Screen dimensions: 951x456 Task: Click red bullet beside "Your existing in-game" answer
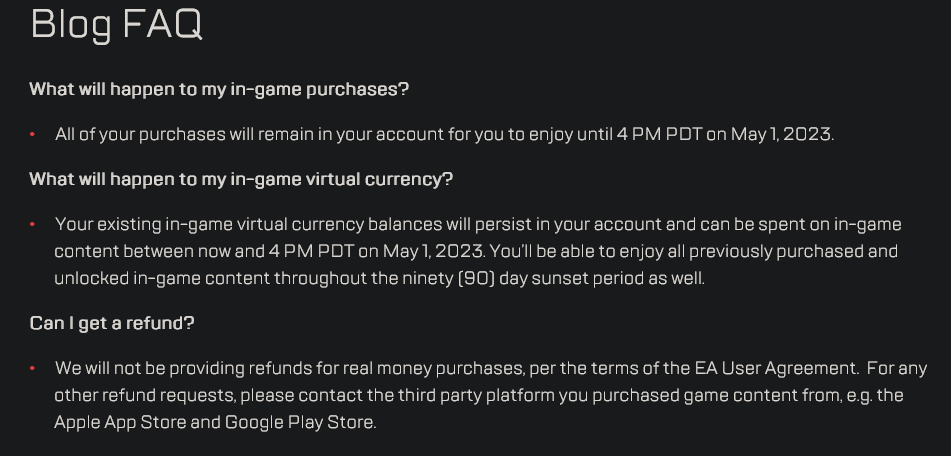pos(33,225)
